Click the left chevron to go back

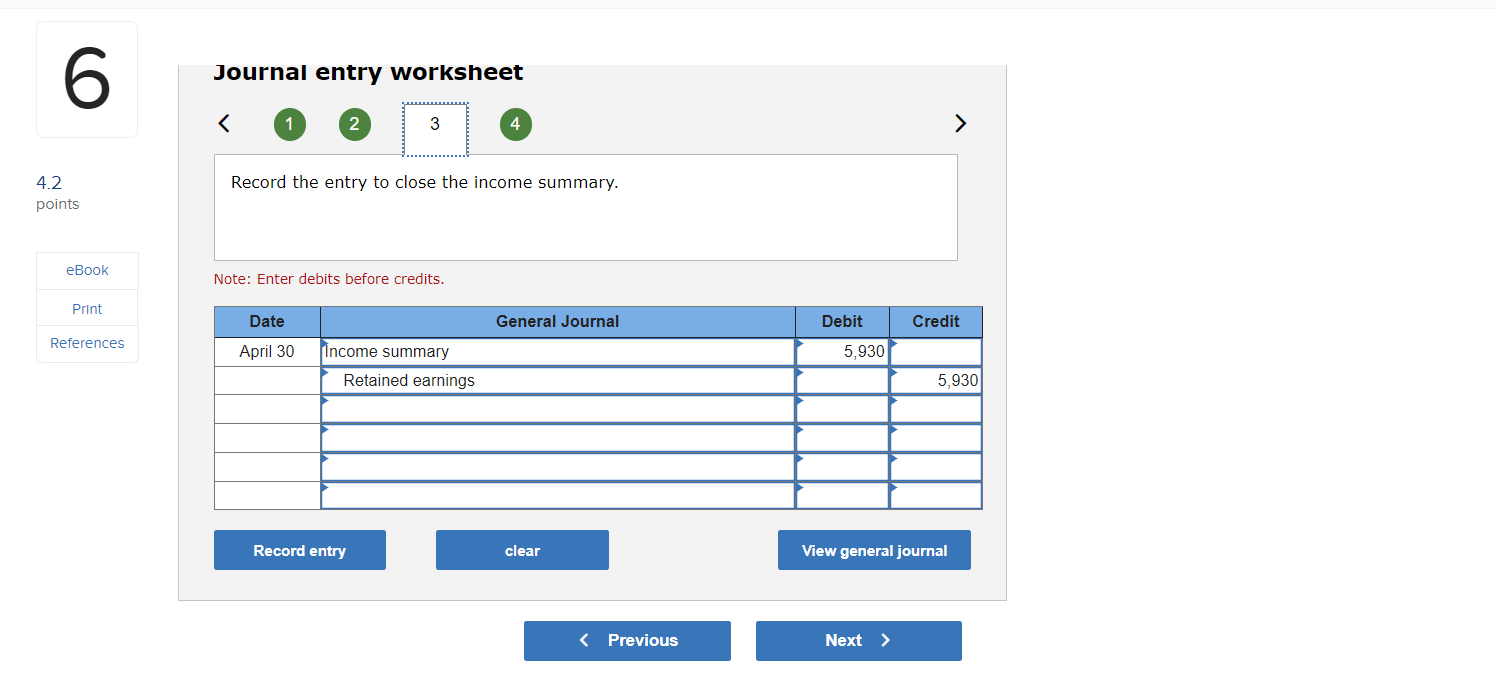(x=224, y=123)
